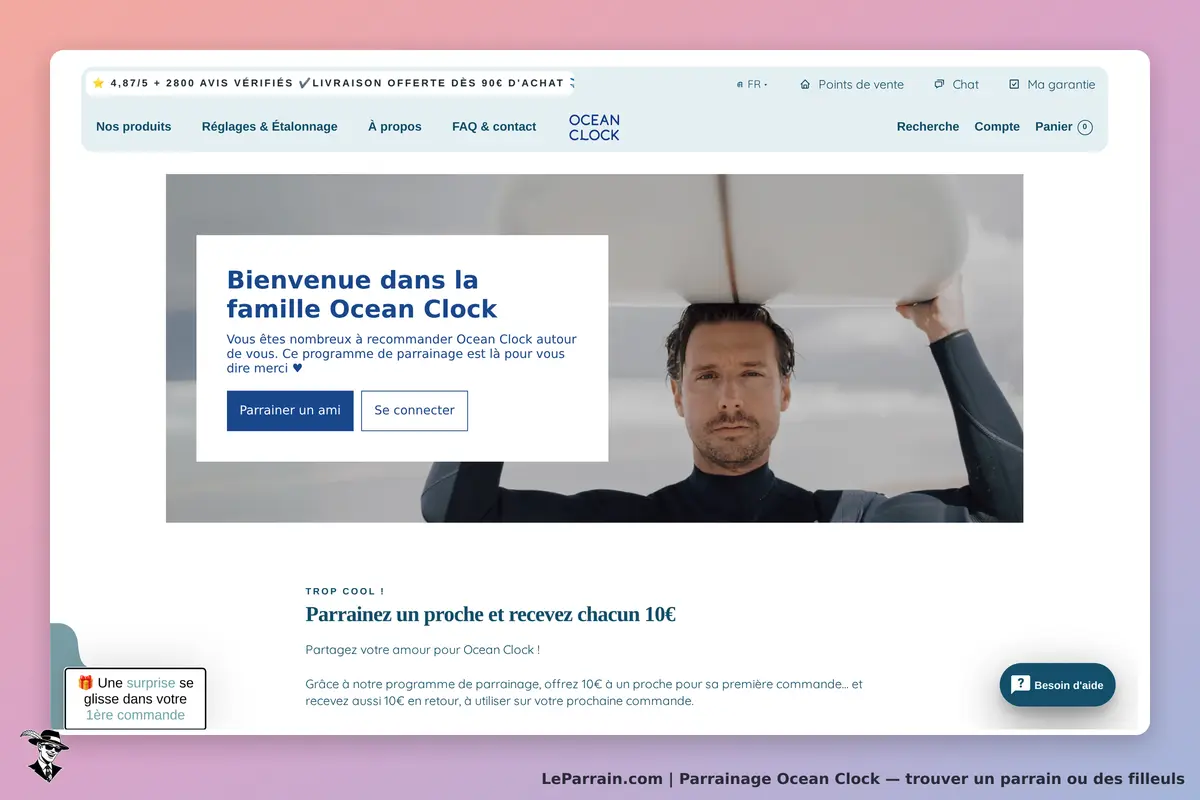
Task: Click the chat bubble icon in the top bar
Action: (939, 85)
